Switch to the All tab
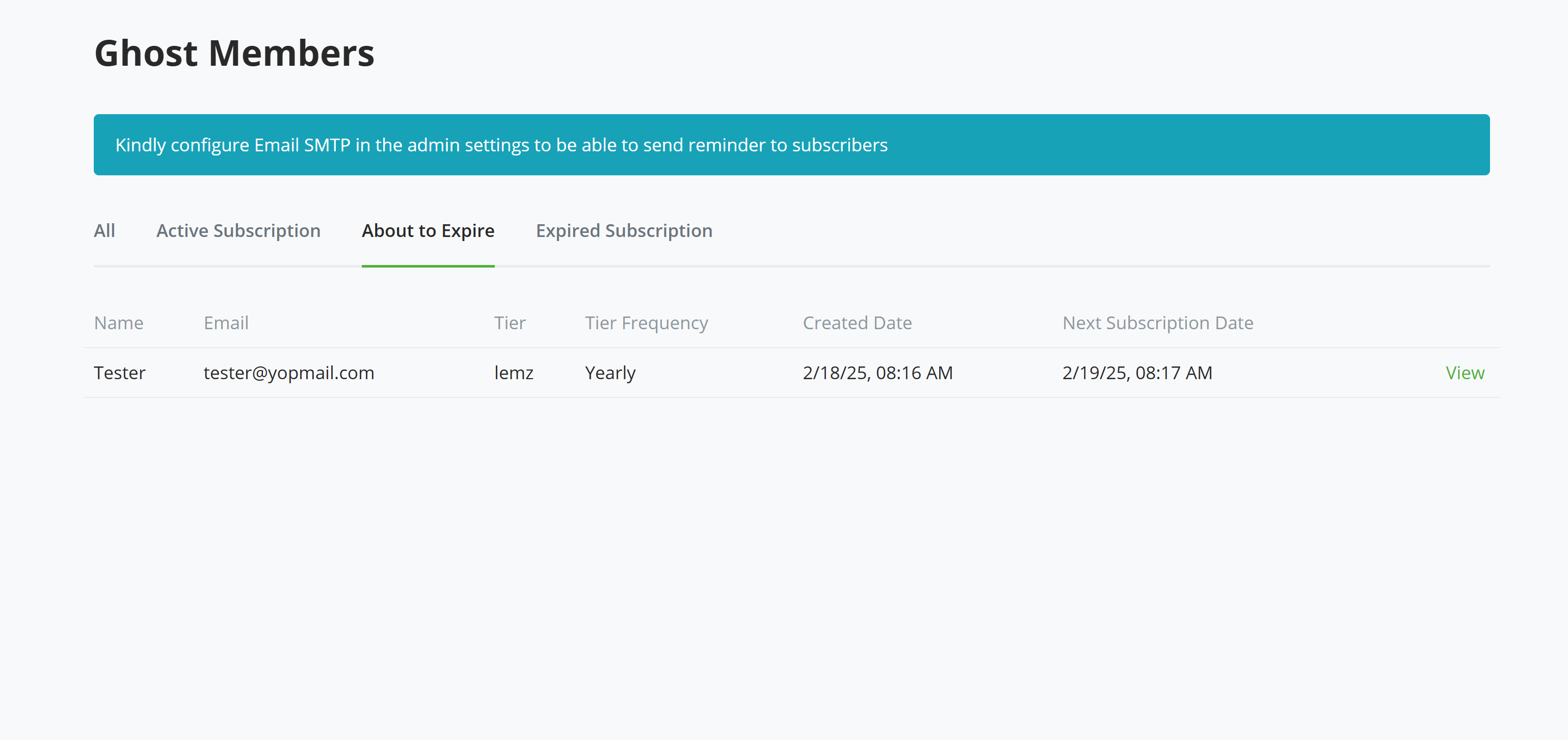1568x740 pixels. click(104, 231)
